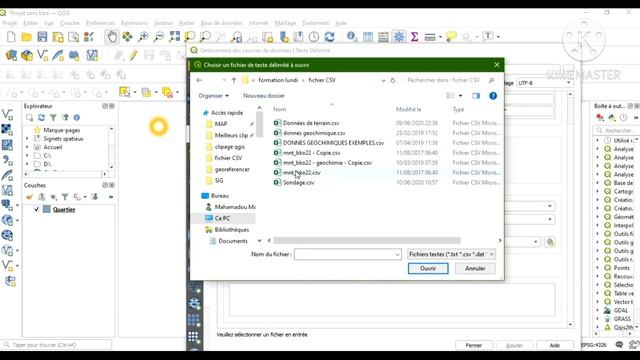Open the Processing Toolbox gear icon
Image resolution: width=640 pixels, height=360 pixels.
(399, 37)
